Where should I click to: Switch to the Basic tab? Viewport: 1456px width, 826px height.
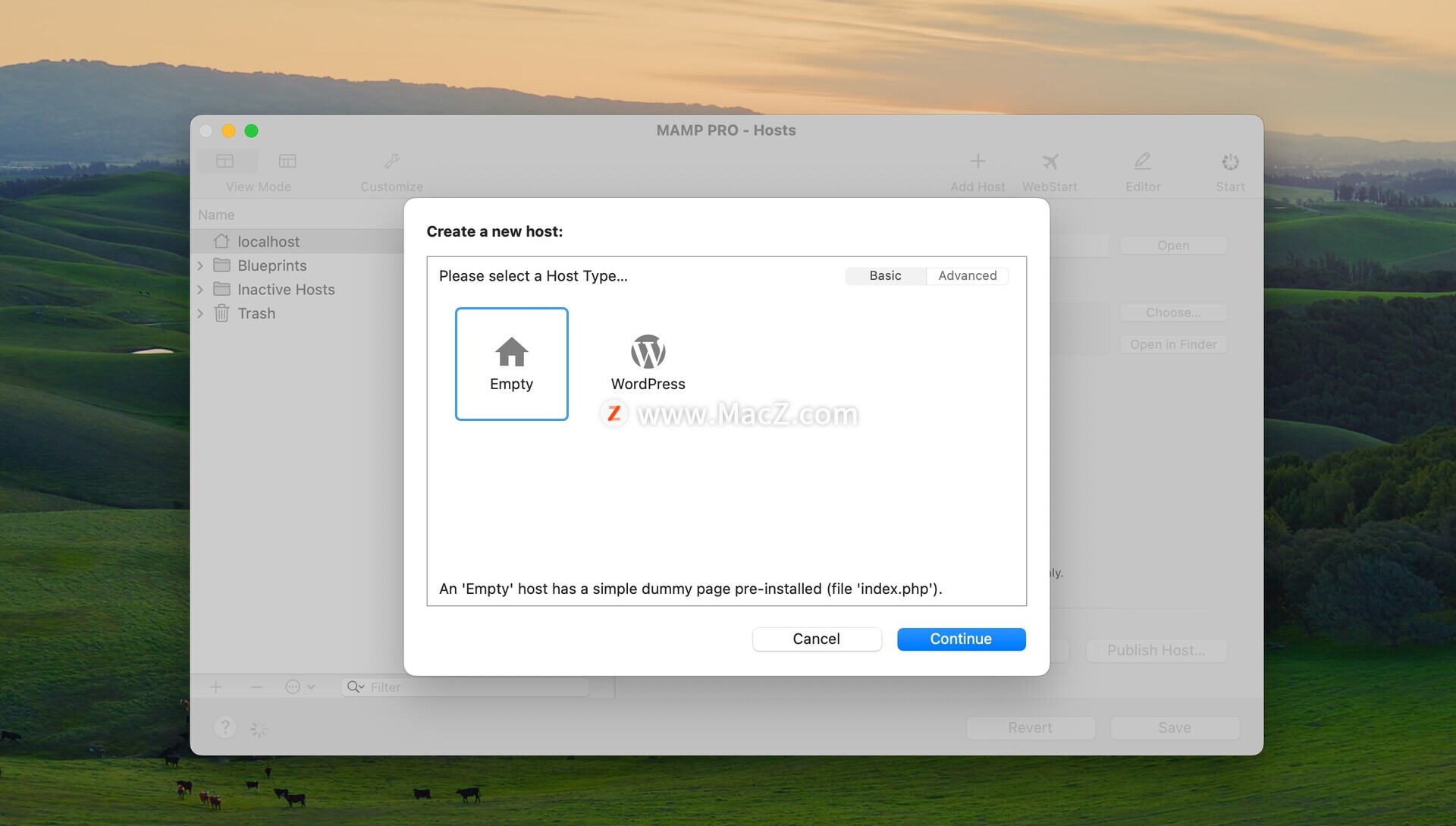pyautogui.click(x=885, y=275)
